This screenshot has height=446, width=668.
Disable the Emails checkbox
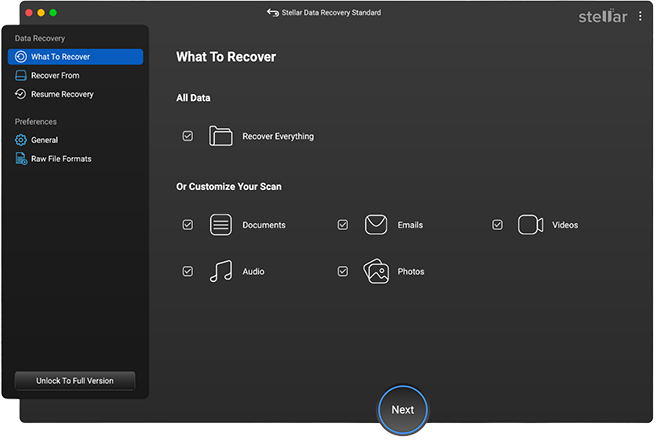(343, 225)
